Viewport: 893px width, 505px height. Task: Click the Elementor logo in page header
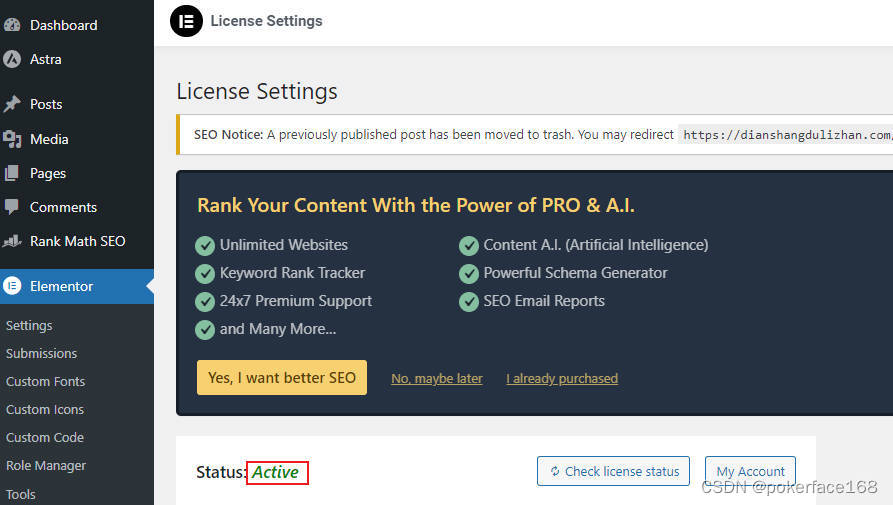(x=186, y=21)
